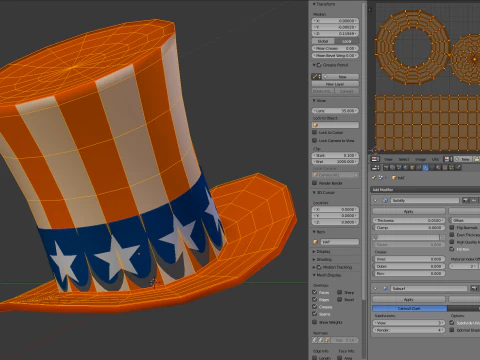480x360 pixels.
Task: Uncheck the Faces overlay checkbox
Action: [x=314, y=292]
